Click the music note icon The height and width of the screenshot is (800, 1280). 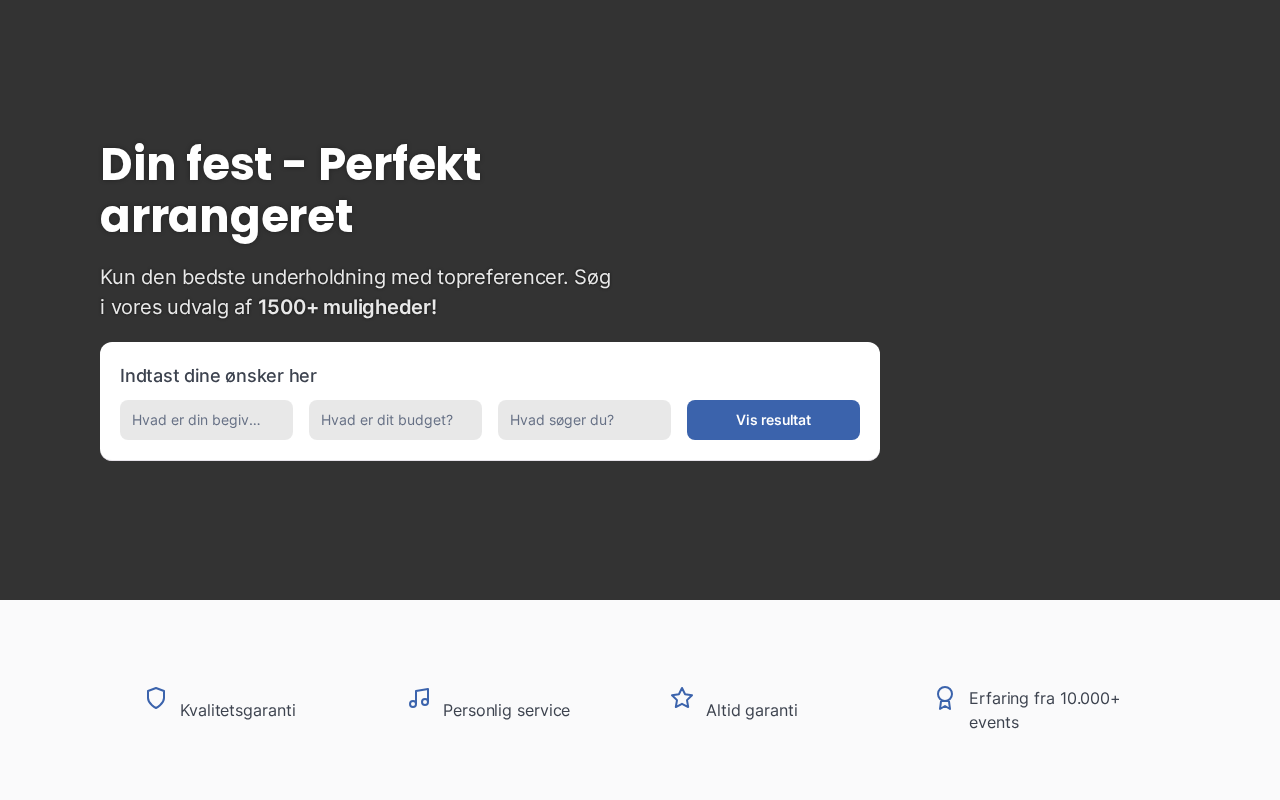tap(419, 698)
